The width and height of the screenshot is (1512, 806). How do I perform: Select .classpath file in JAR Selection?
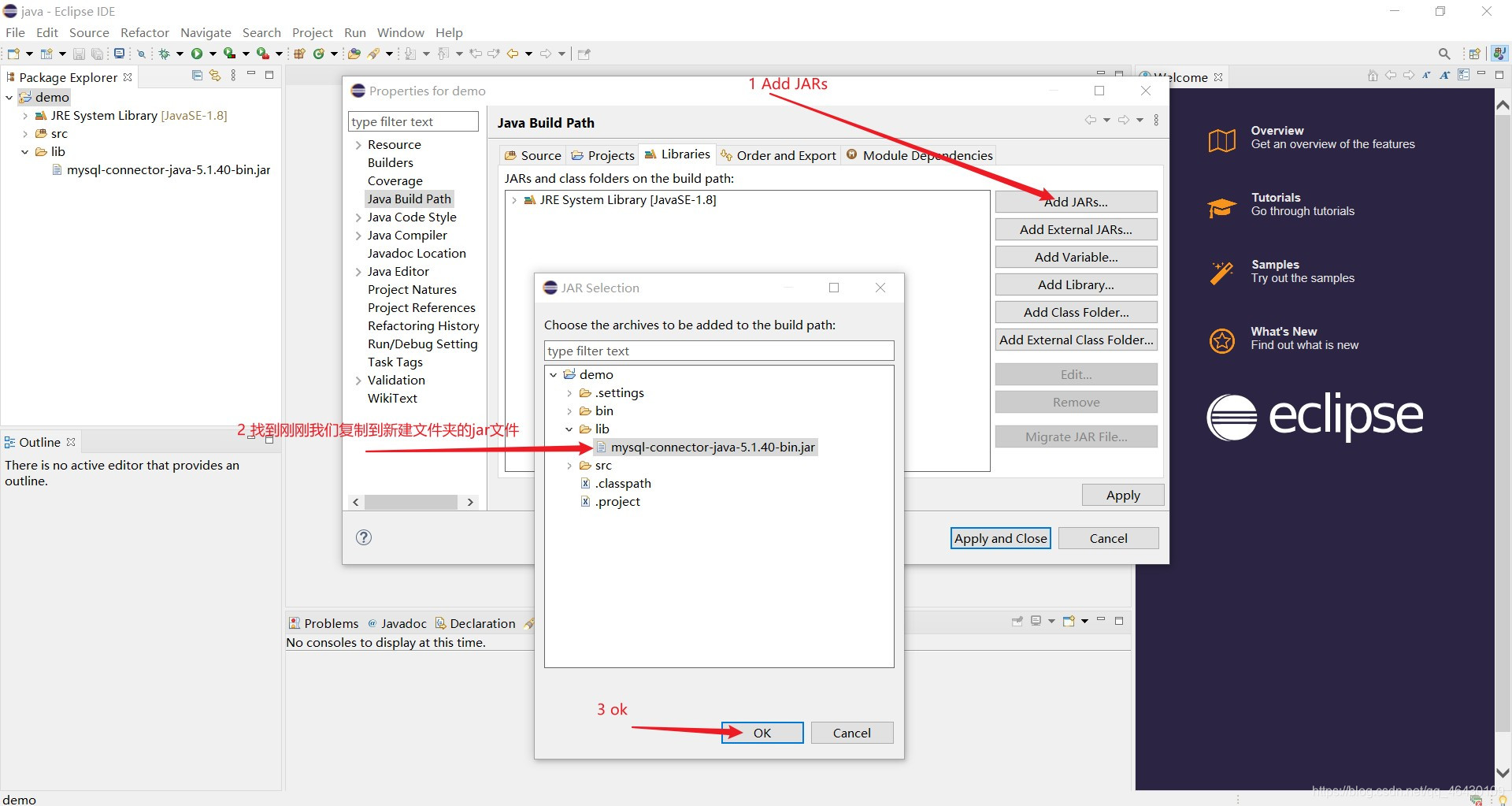[x=616, y=484]
